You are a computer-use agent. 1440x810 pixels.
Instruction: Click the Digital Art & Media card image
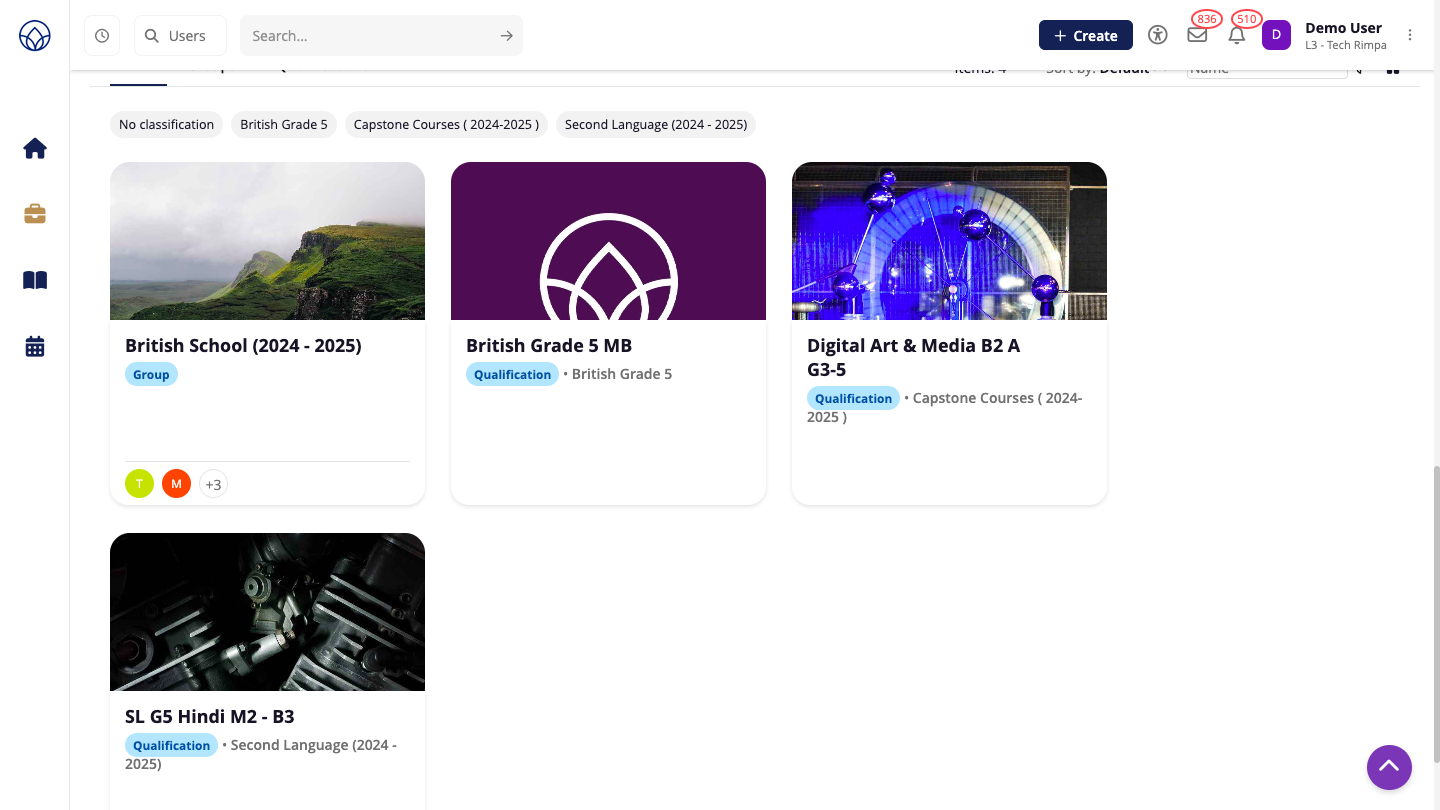949,241
